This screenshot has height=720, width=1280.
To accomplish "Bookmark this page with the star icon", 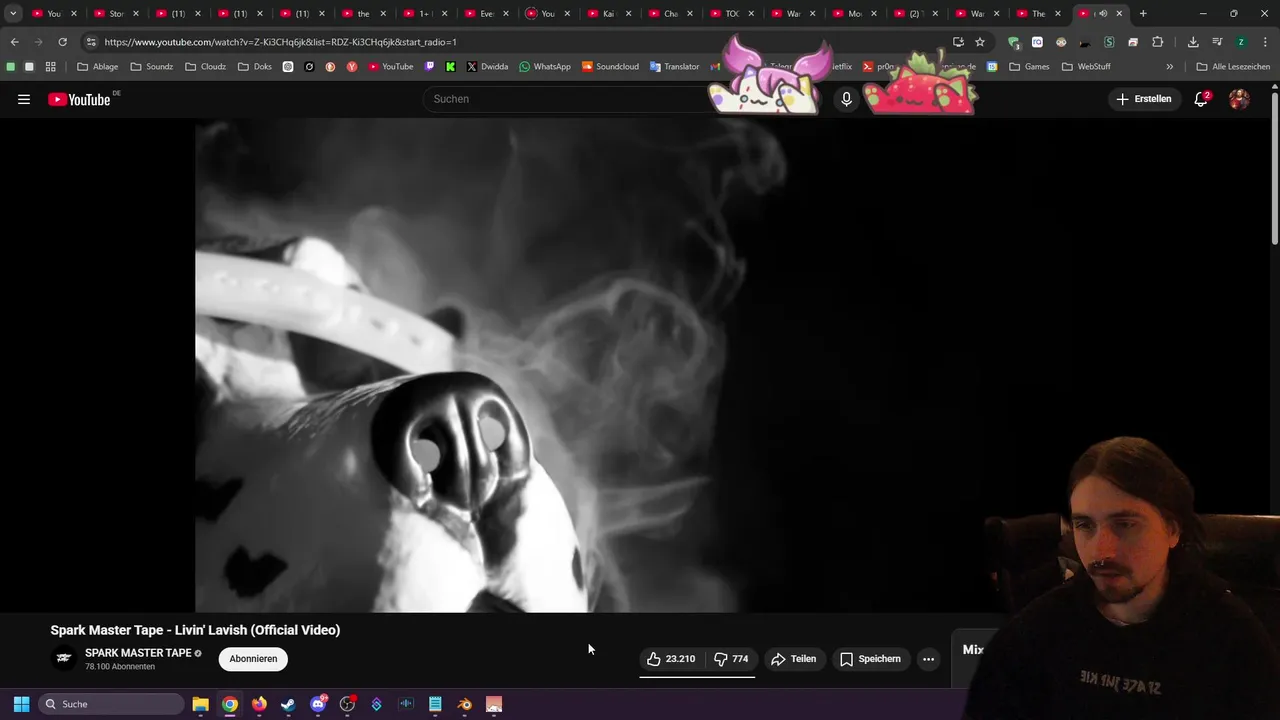I will coord(980,42).
